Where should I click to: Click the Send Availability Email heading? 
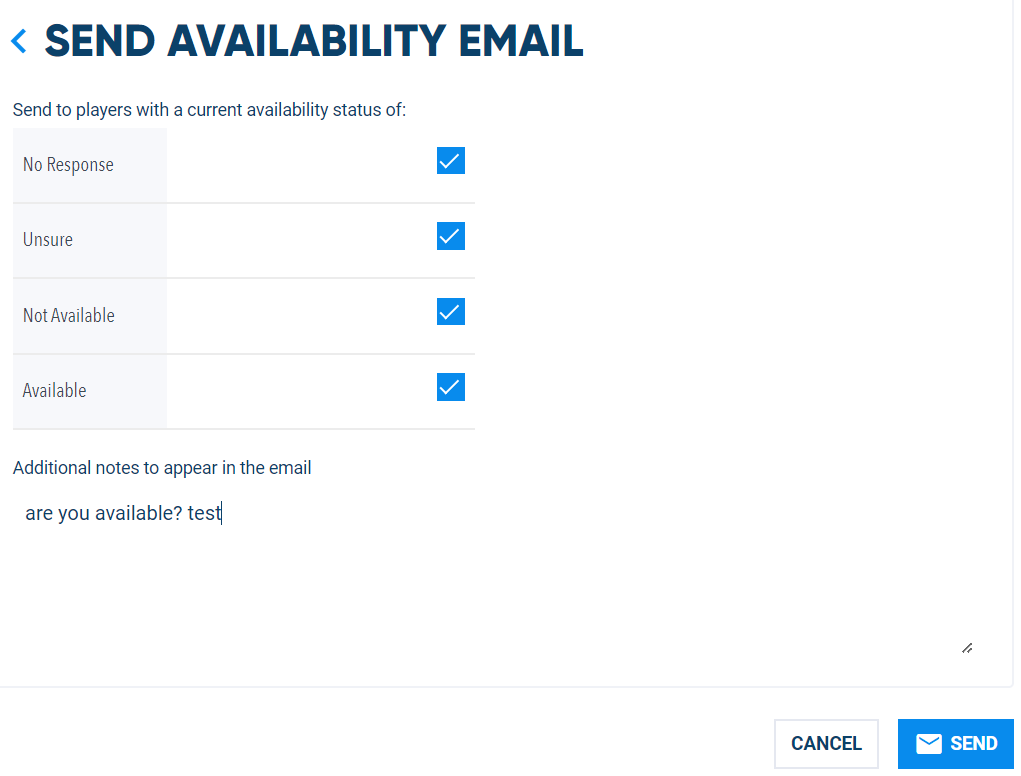314,41
